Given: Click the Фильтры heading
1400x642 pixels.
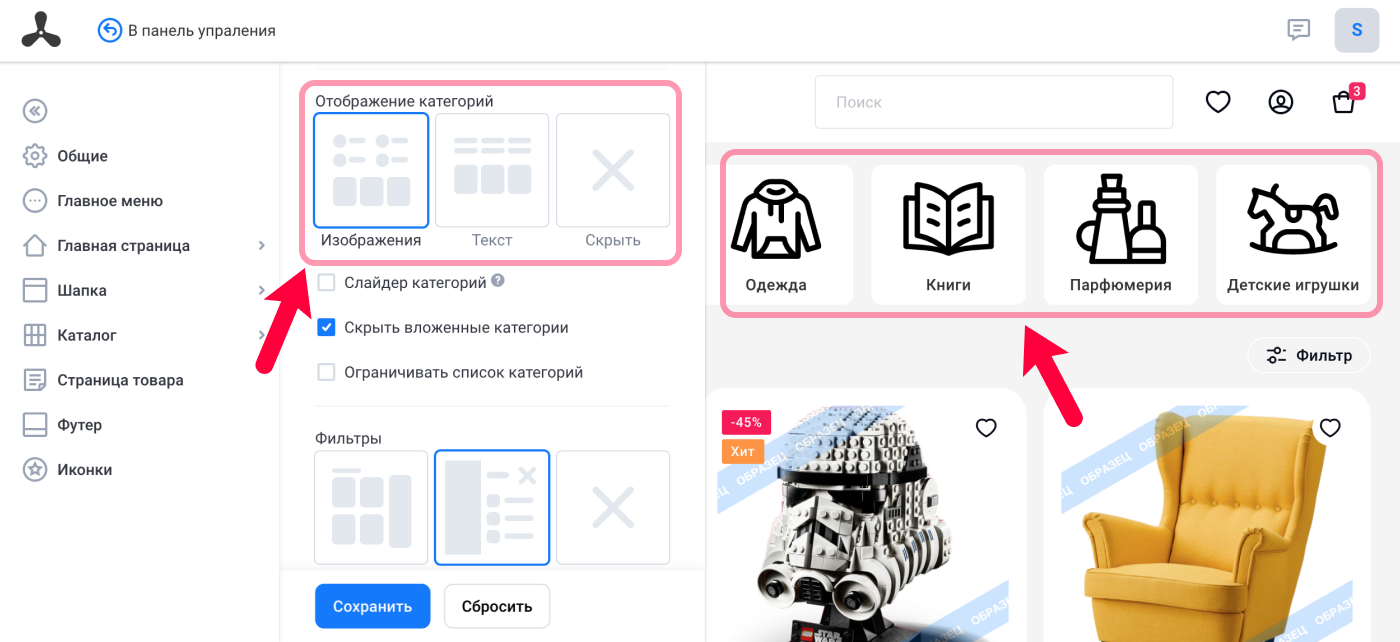Looking at the screenshot, I should pyautogui.click(x=348, y=438).
